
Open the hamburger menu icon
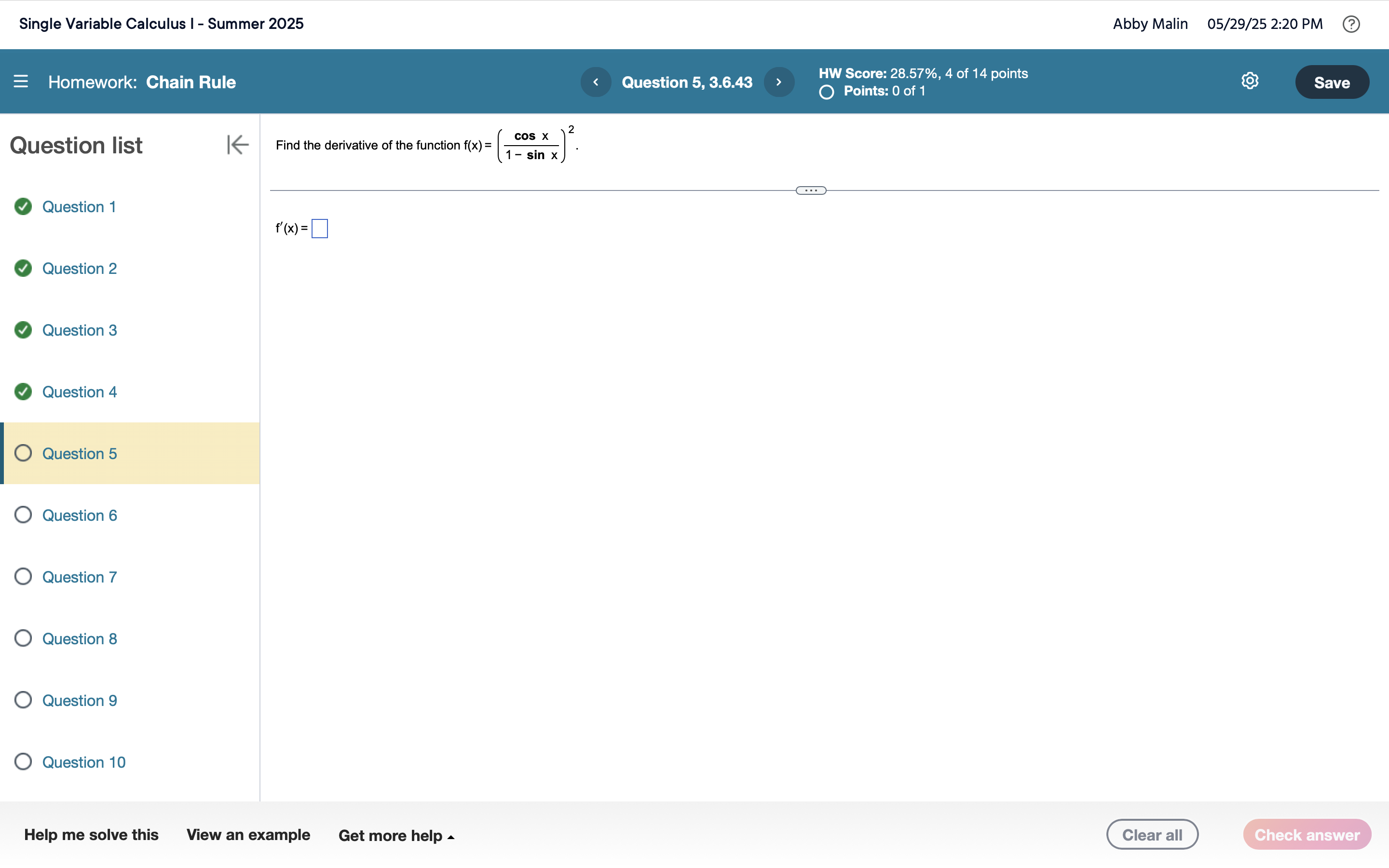tap(21, 81)
